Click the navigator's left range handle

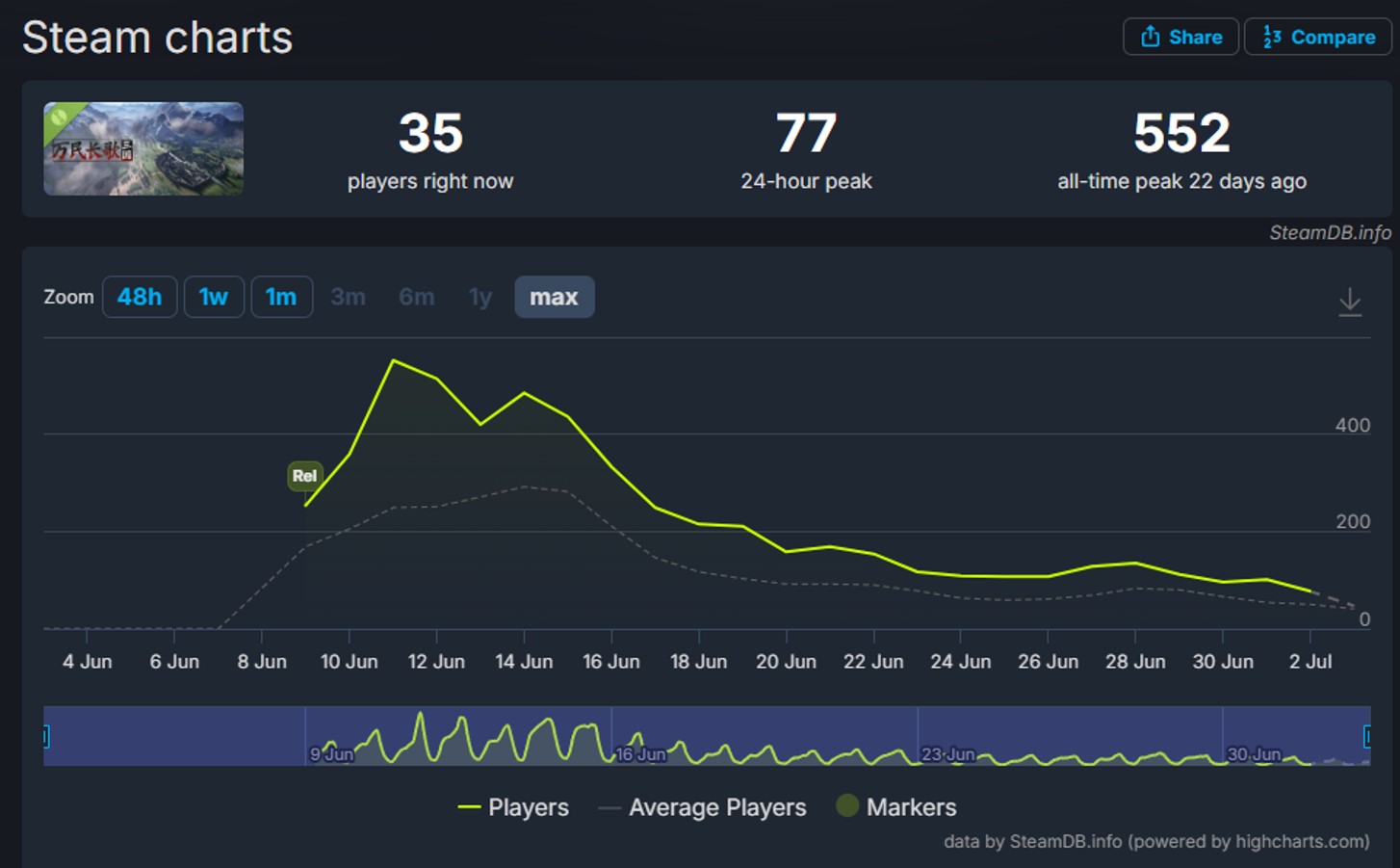coord(45,737)
